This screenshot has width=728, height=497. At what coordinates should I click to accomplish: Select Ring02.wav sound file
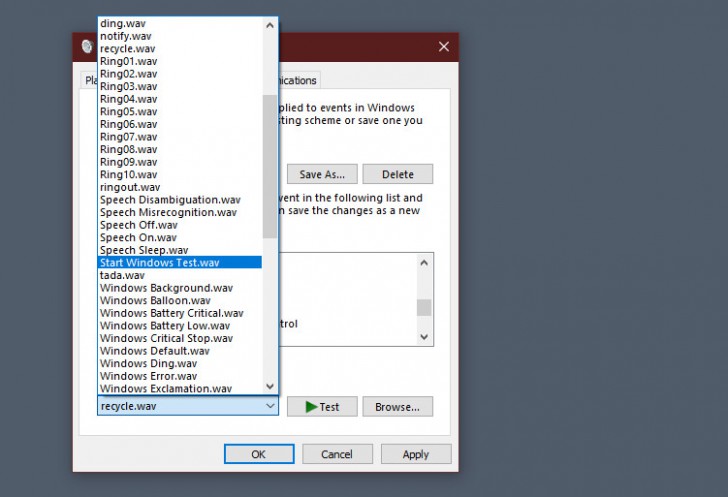(180, 73)
